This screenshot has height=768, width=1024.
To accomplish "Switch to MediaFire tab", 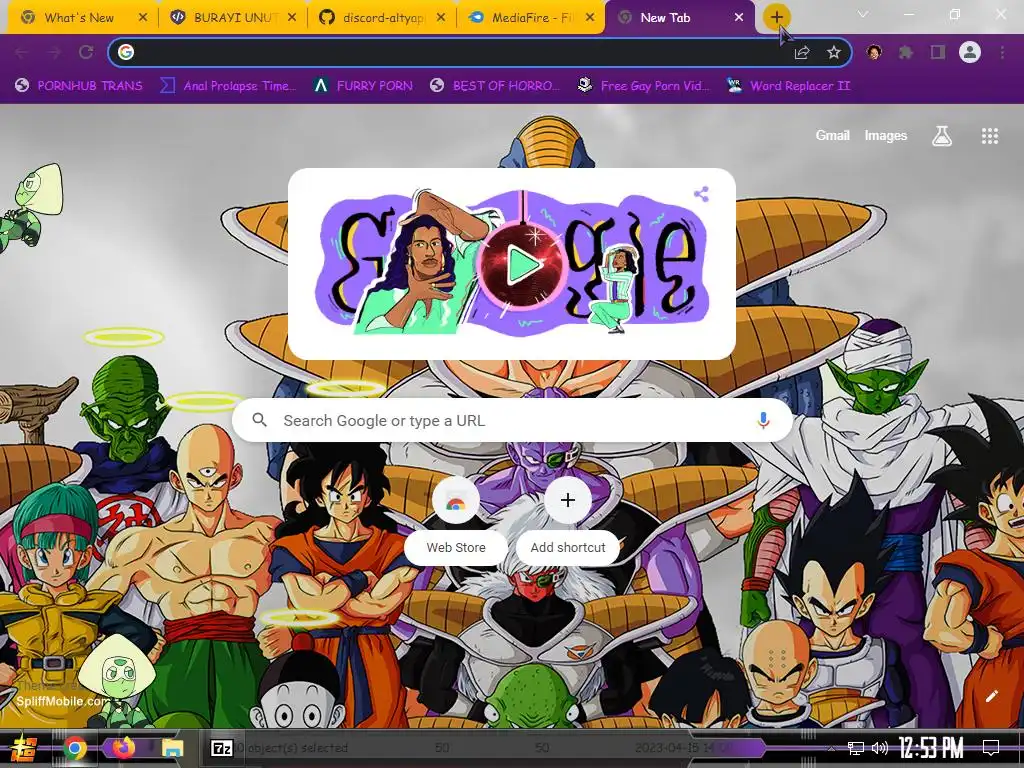I will pos(532,18).
